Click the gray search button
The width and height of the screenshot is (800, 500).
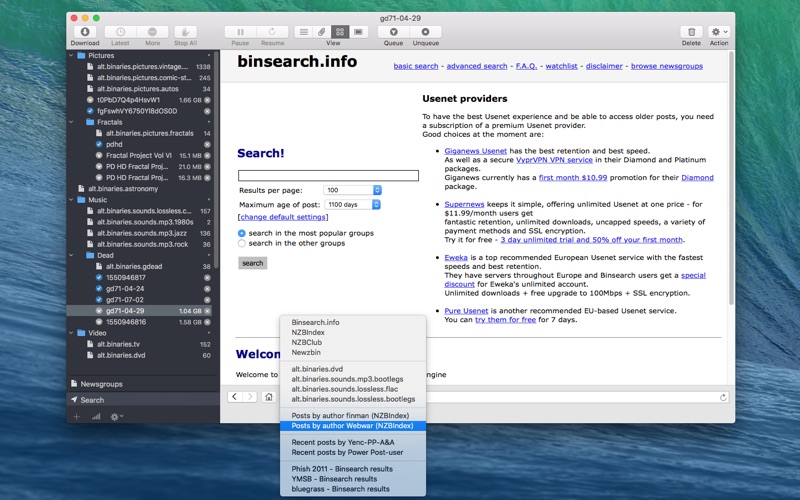point(253,263)
